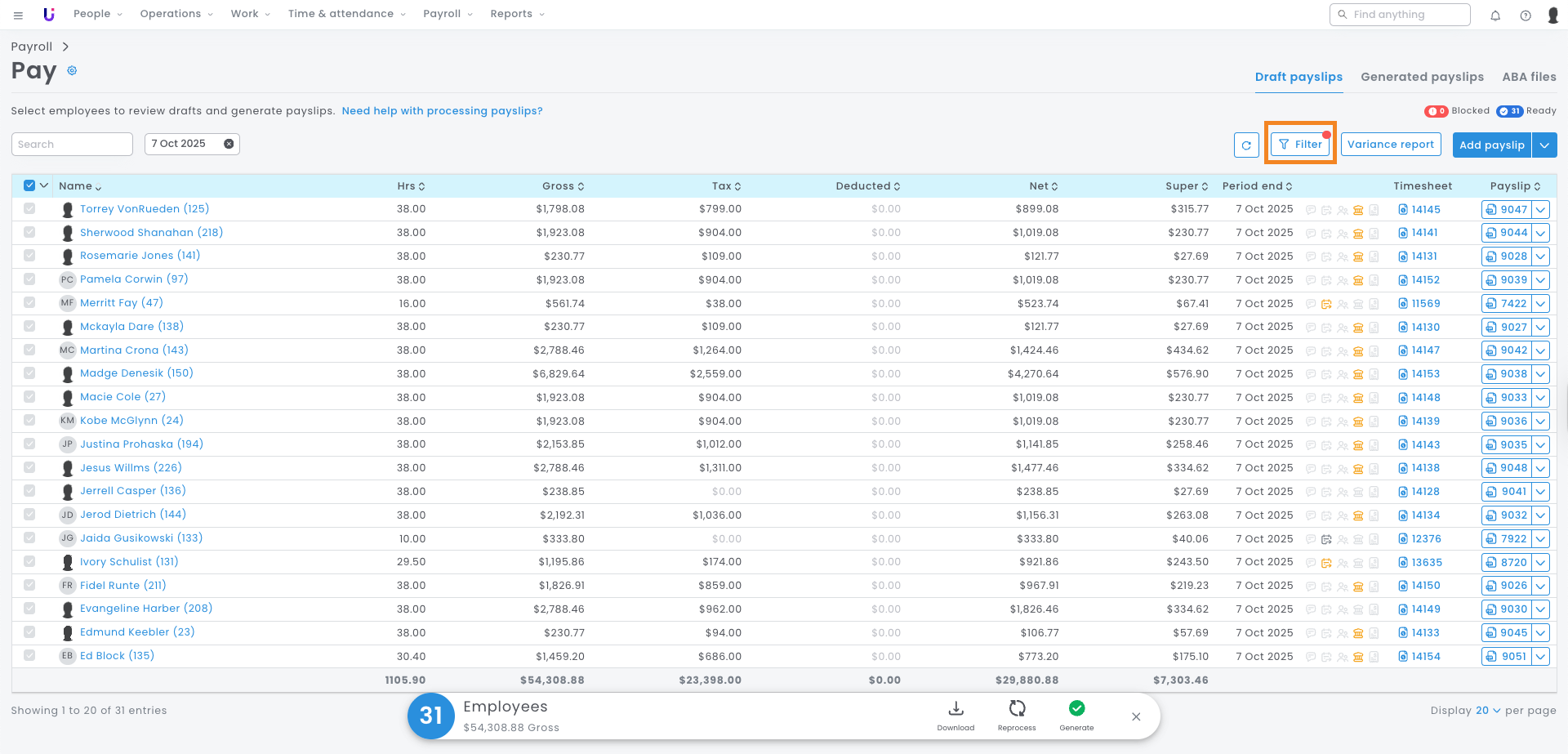Click the Search input field

pos(72,145)
